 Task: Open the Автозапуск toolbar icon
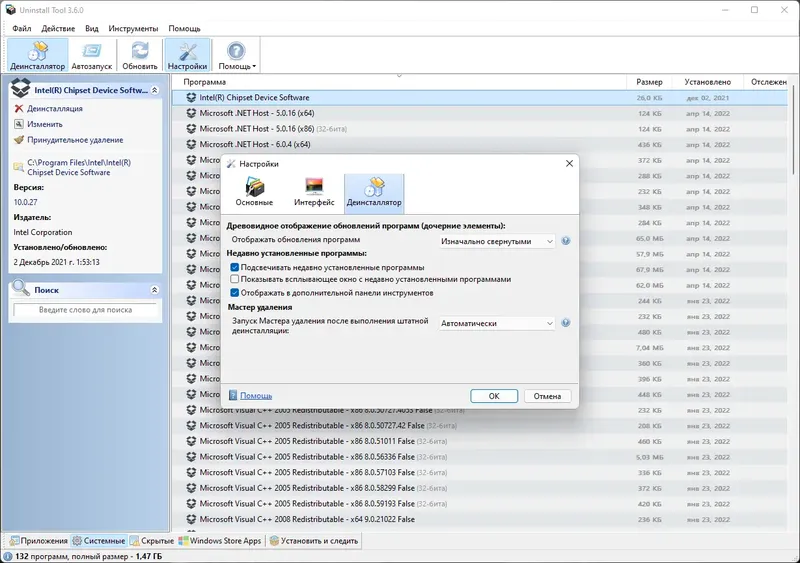click(92, 55)
